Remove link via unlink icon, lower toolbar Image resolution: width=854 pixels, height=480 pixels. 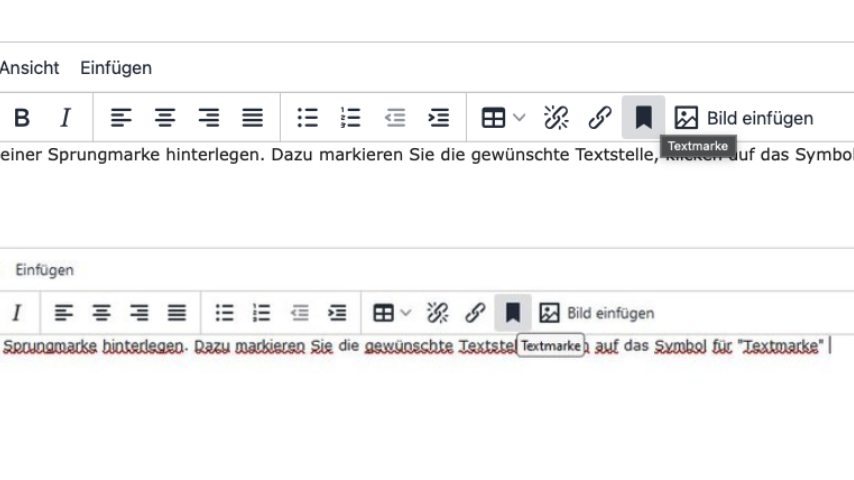[437, 313]
